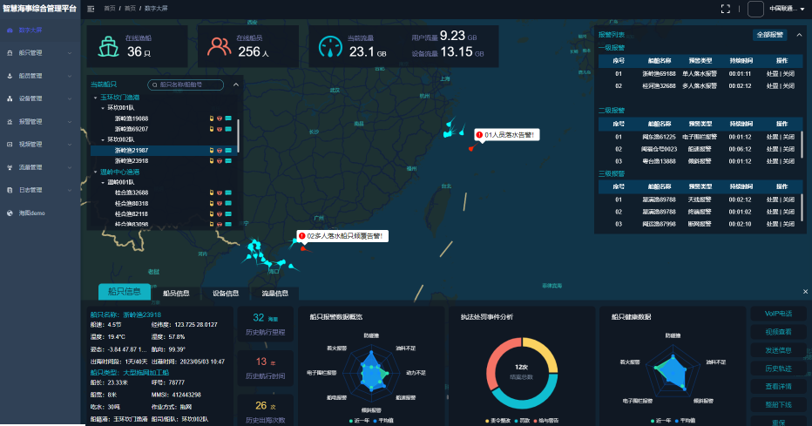Select the 温岭中心渔港 tree node

(120, 172)
